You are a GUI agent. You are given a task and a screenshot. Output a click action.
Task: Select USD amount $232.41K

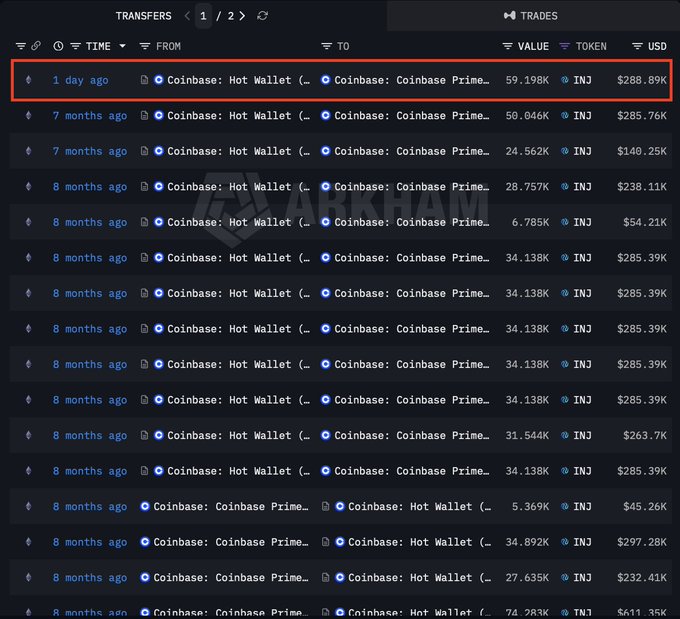(642, 578)
